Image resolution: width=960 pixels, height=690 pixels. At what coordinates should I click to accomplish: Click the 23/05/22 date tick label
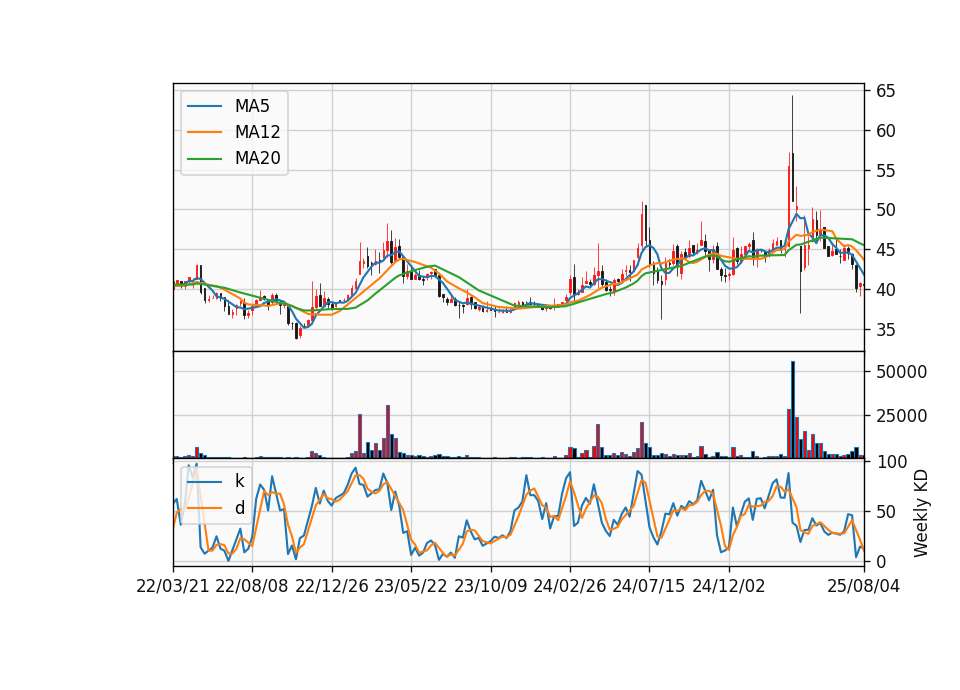[x=411, y=586]
